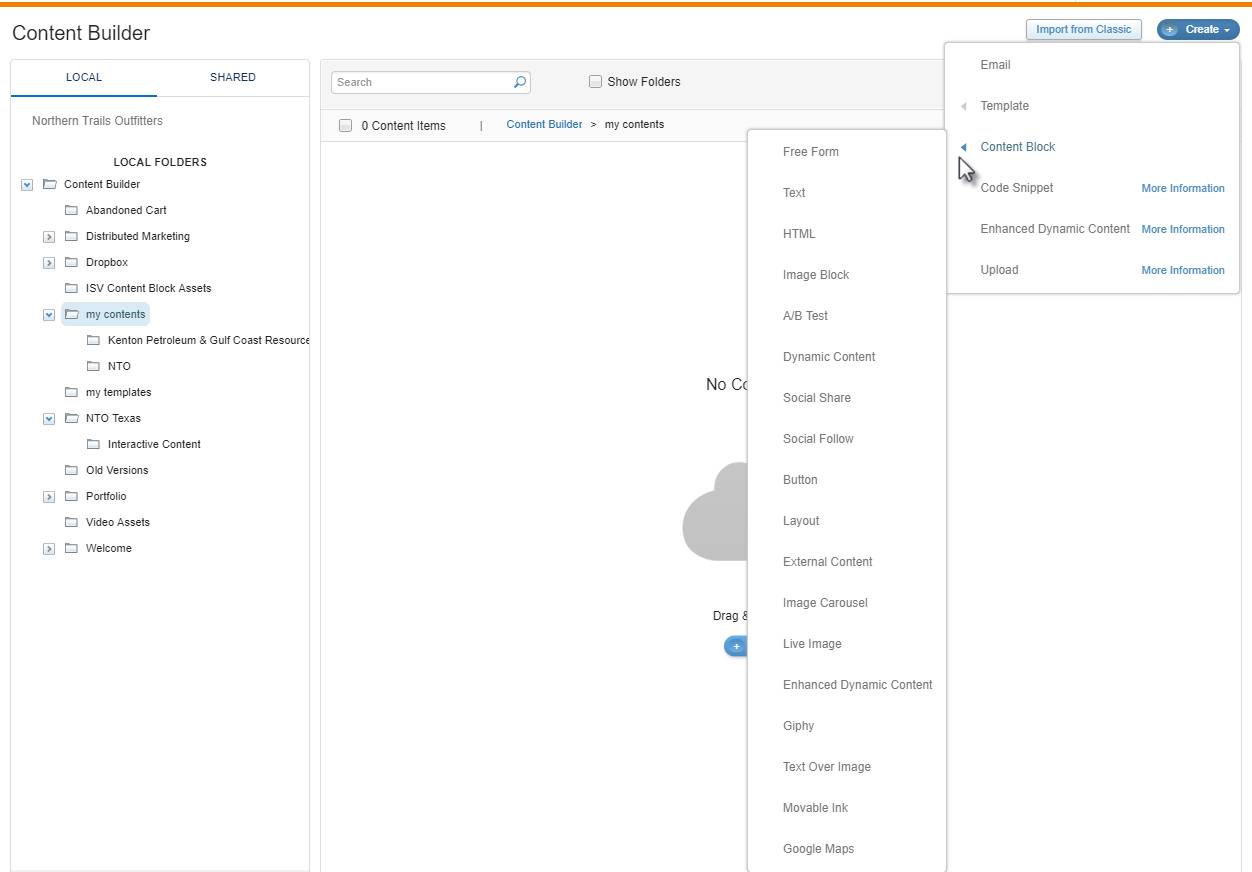The height and width of the screenshot is (872, 1252).
Task: Select the Interactive Content folder label
Action: 154,444
